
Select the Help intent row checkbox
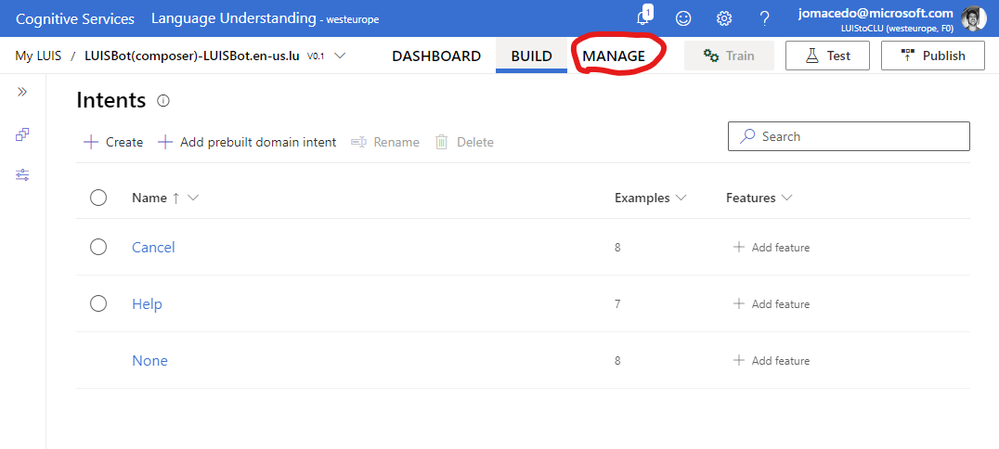point(98,304)
